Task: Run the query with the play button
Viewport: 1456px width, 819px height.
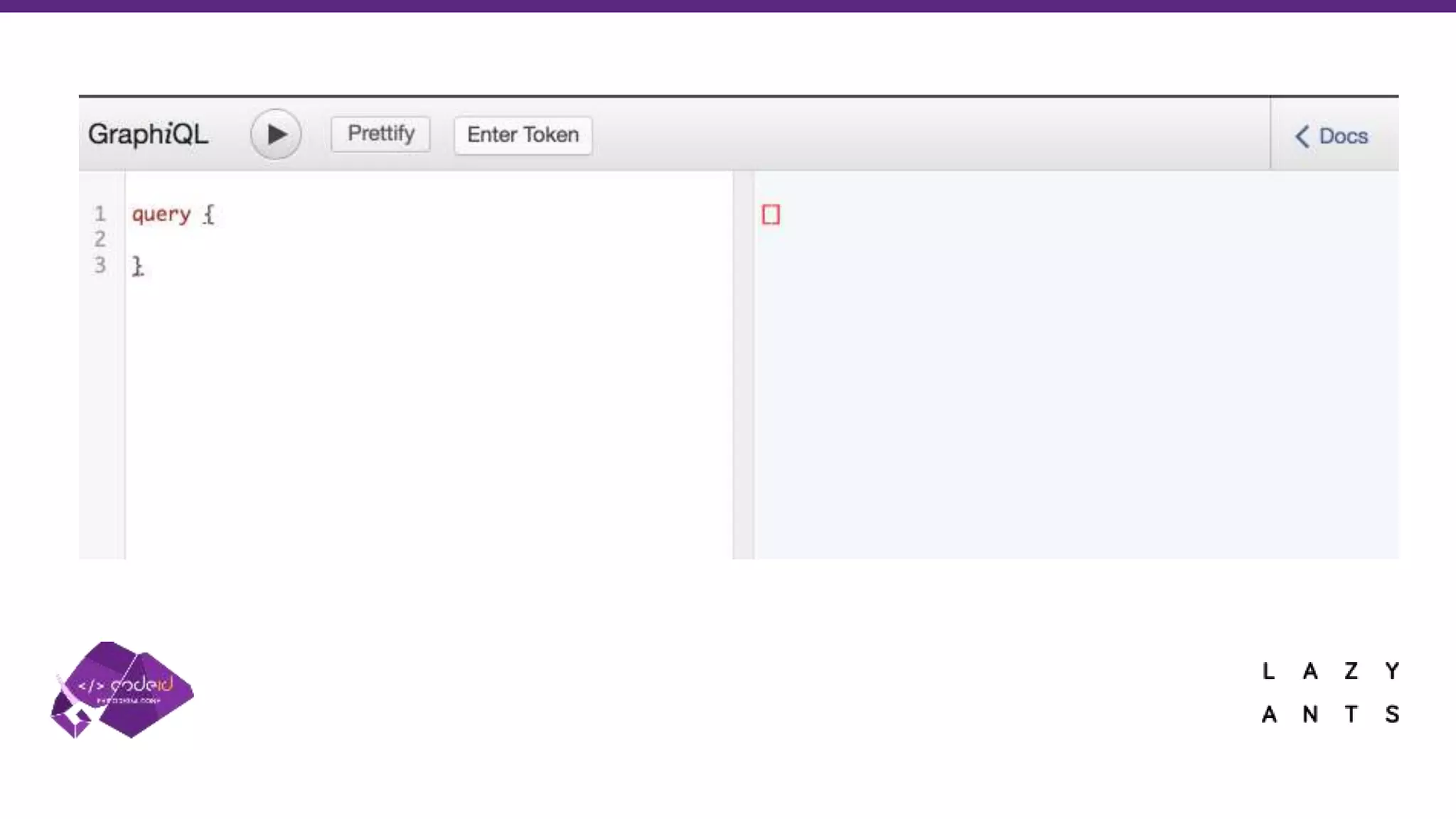Action: click(x=276, y=134)
